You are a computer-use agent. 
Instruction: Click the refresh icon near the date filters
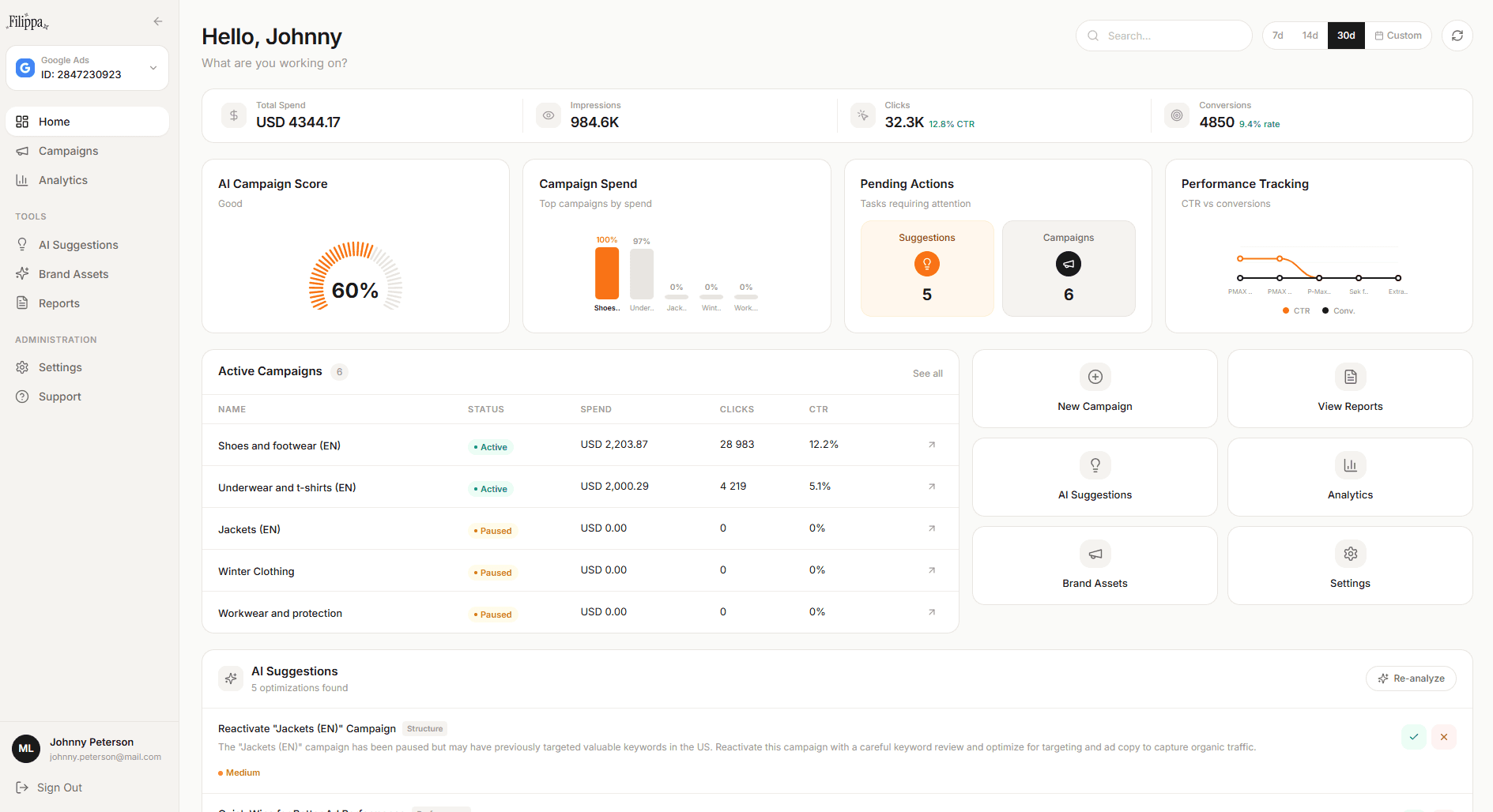tap(1457, 36)
